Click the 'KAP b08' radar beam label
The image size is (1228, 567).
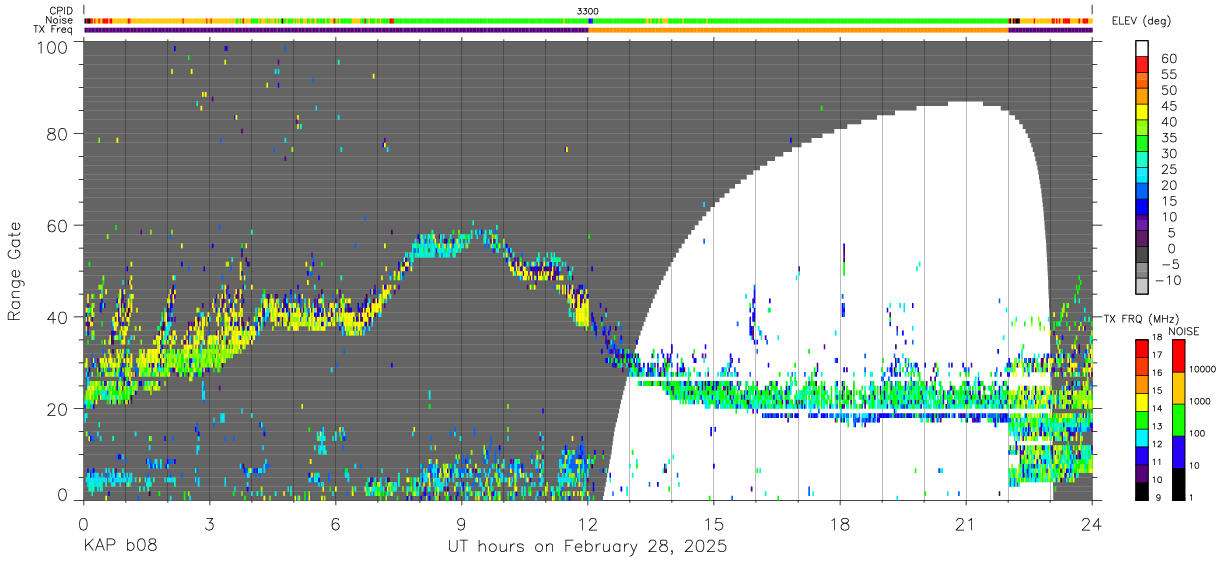coord(119,547)
